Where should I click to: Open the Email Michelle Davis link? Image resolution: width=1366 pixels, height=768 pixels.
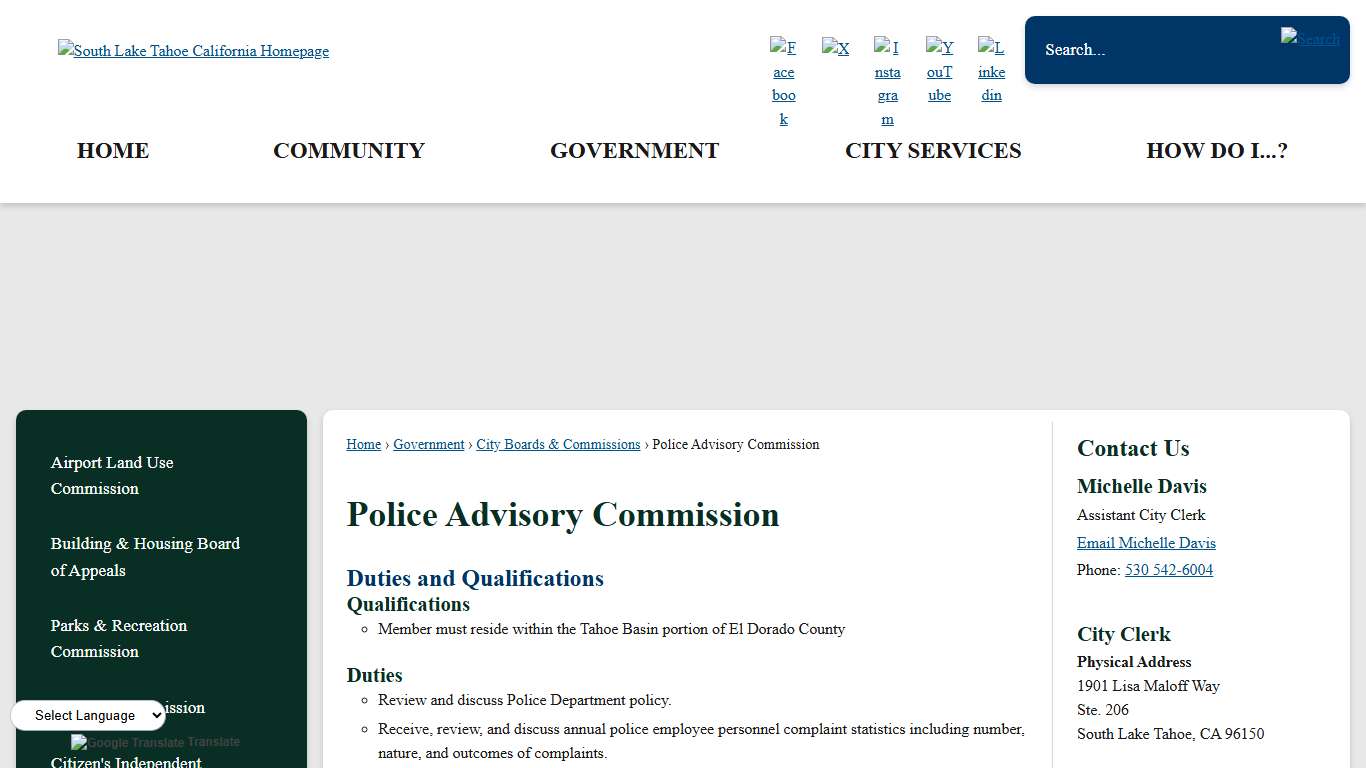(x=1146, y=543)
